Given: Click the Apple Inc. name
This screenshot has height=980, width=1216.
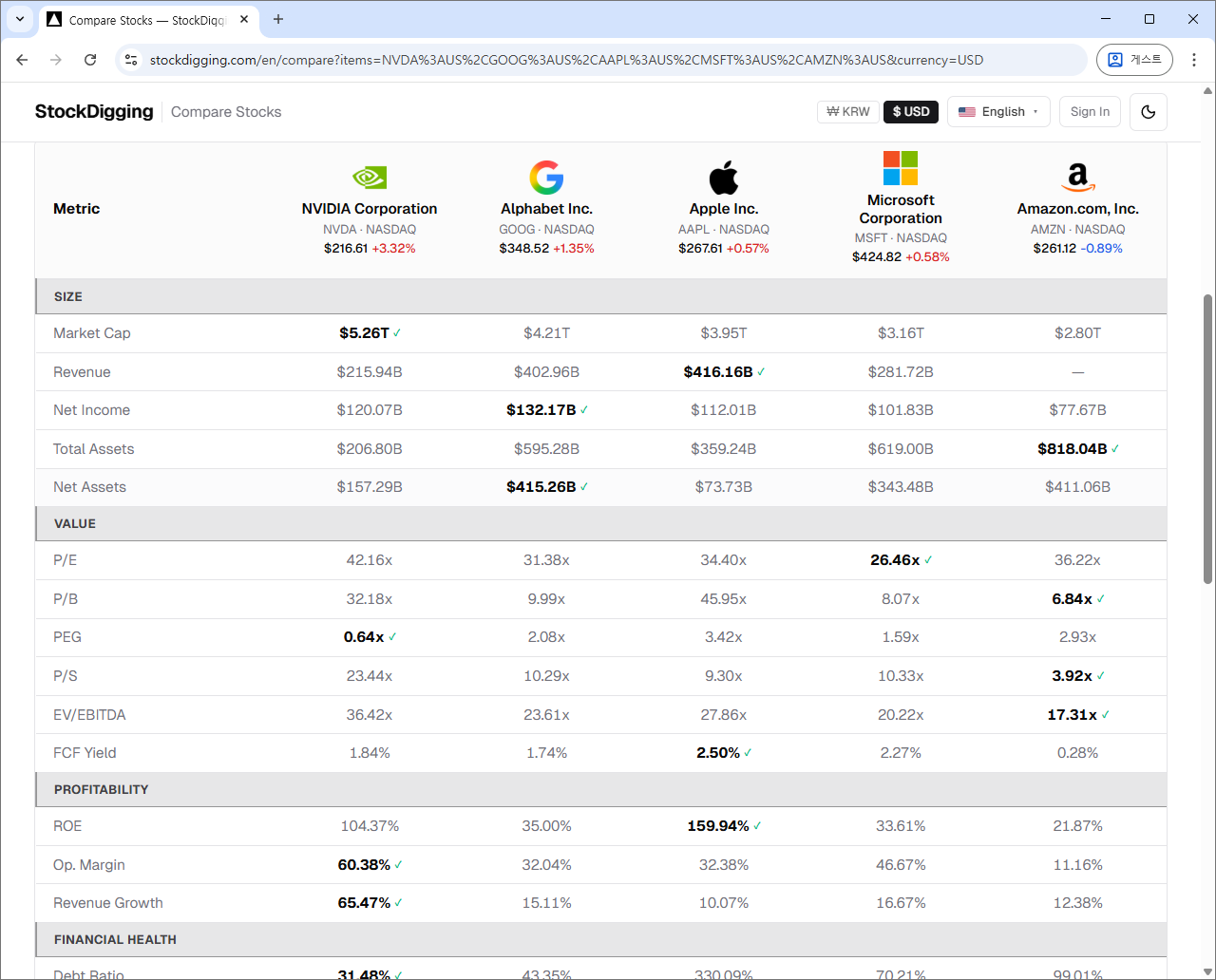Looking at the screenshot, I should pos(724,209).
